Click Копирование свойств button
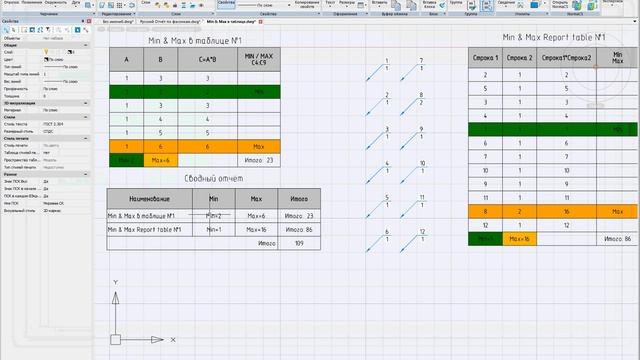The height and width of the screenshot is (360, 640). click(307, 4)
